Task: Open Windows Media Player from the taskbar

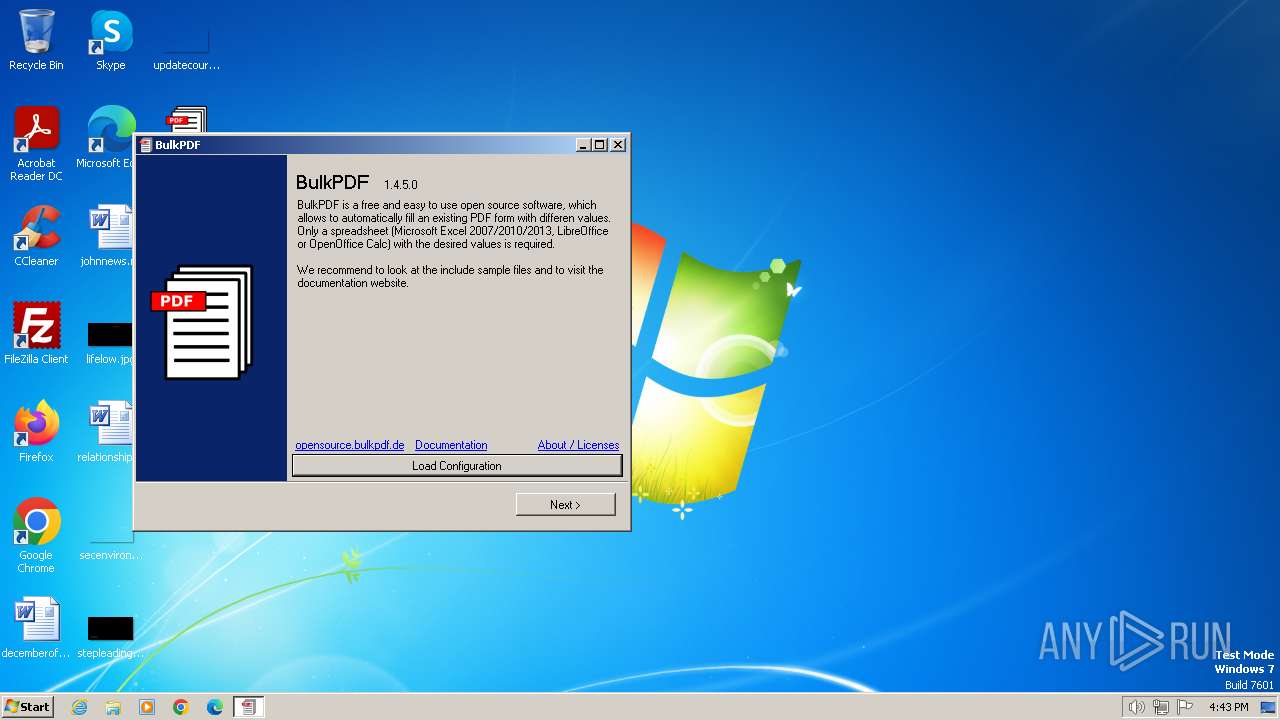Action: (x=147, y=707)
